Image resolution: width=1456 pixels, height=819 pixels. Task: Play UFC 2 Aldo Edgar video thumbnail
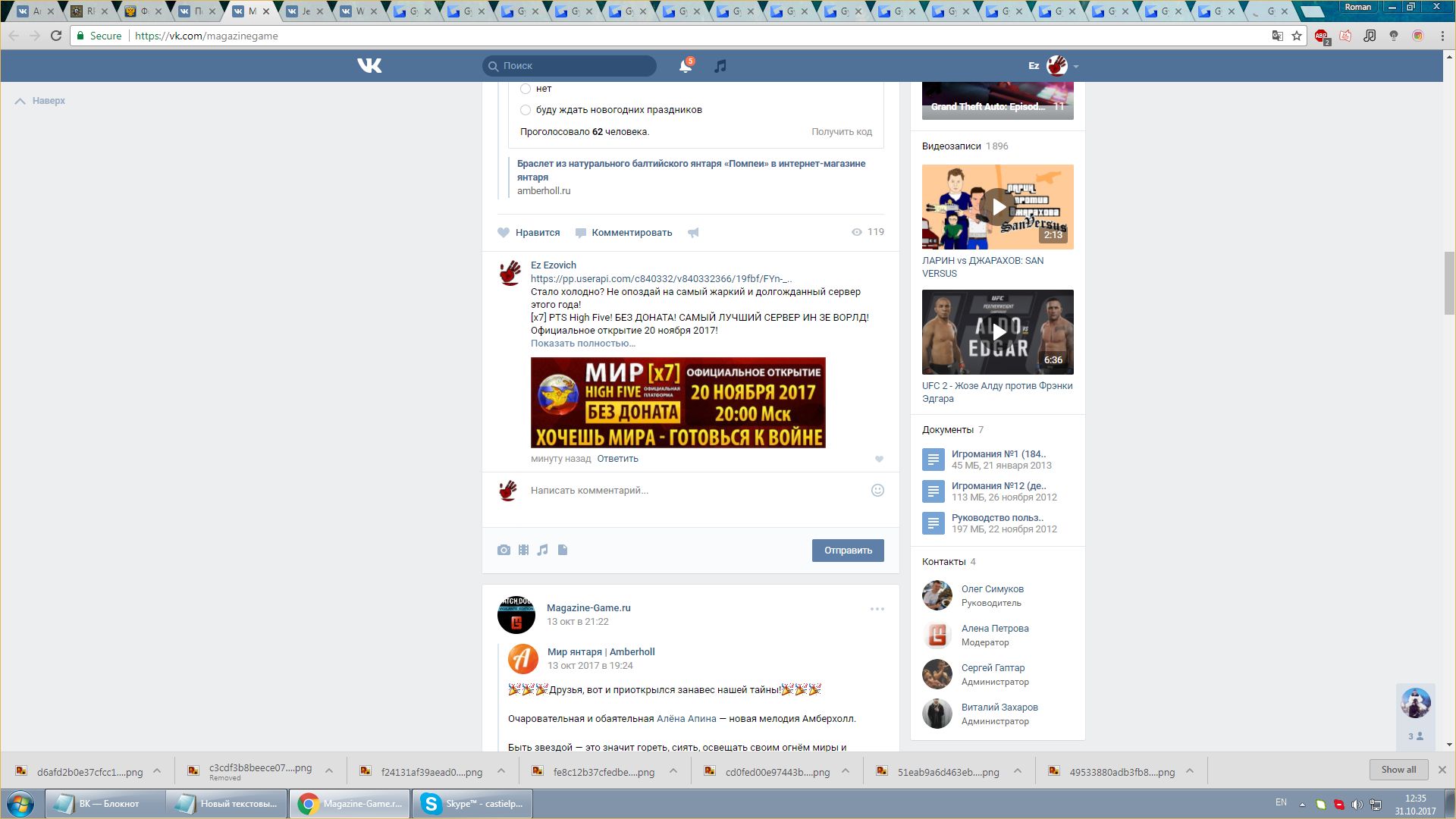[997, 332]
